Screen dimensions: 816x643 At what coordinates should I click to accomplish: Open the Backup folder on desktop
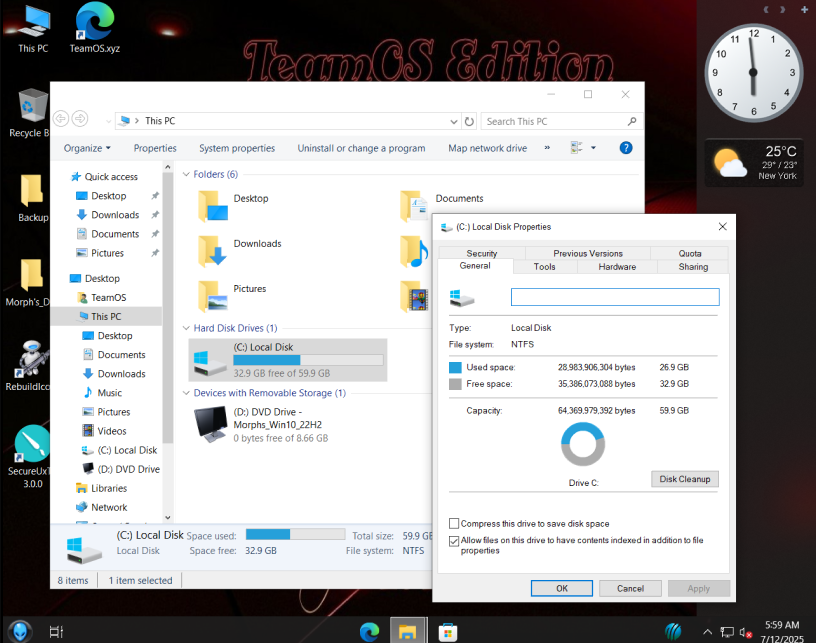point(32,199)
